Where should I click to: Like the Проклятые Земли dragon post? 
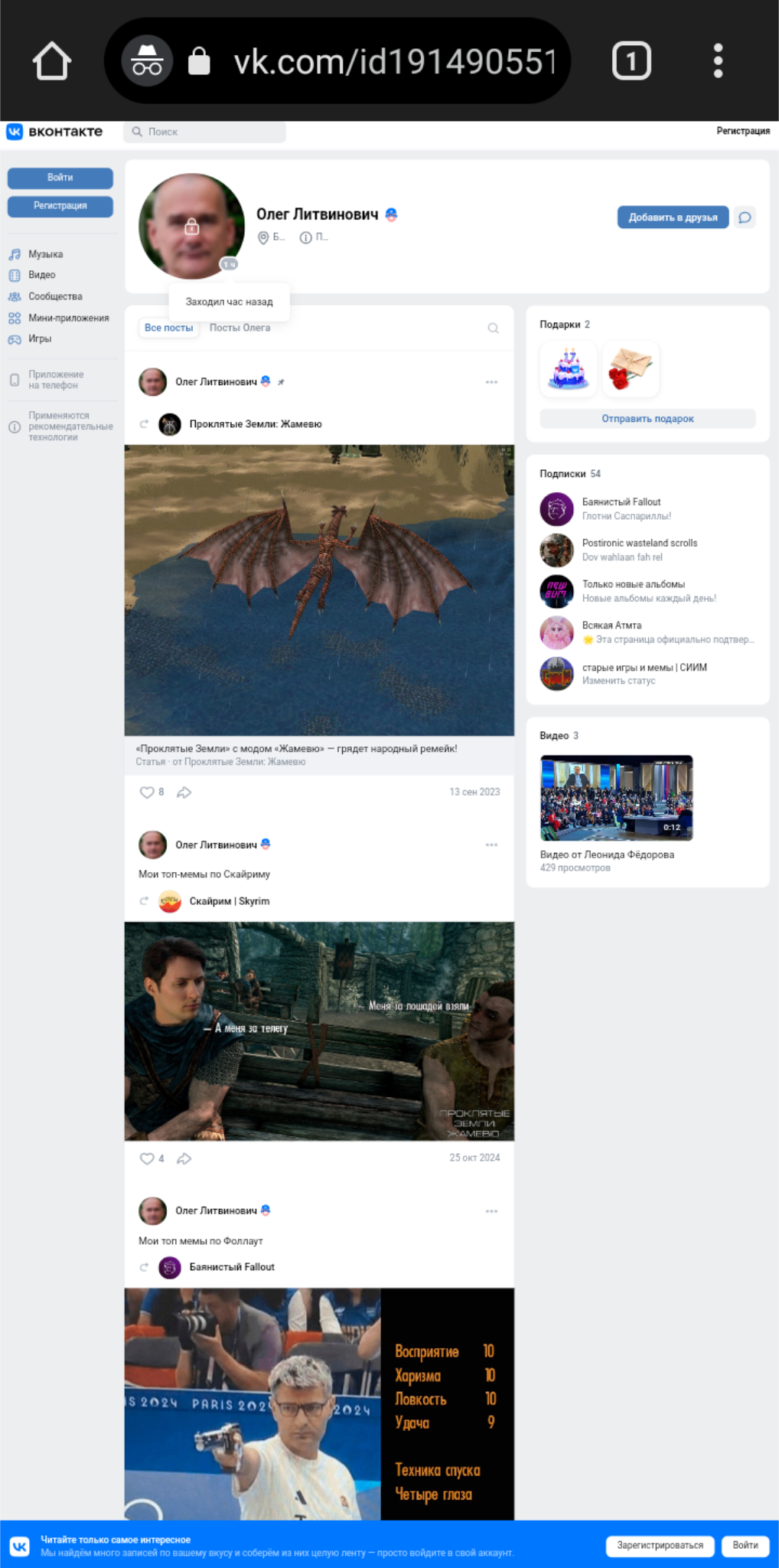click(x=147, y=792)
